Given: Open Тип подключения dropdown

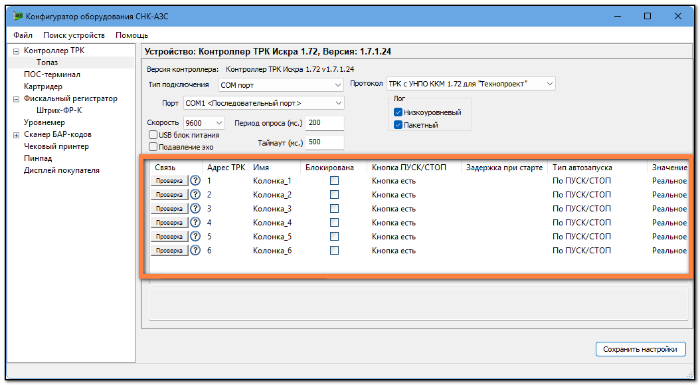Looking at the screenshot, I should coord(281,85).
